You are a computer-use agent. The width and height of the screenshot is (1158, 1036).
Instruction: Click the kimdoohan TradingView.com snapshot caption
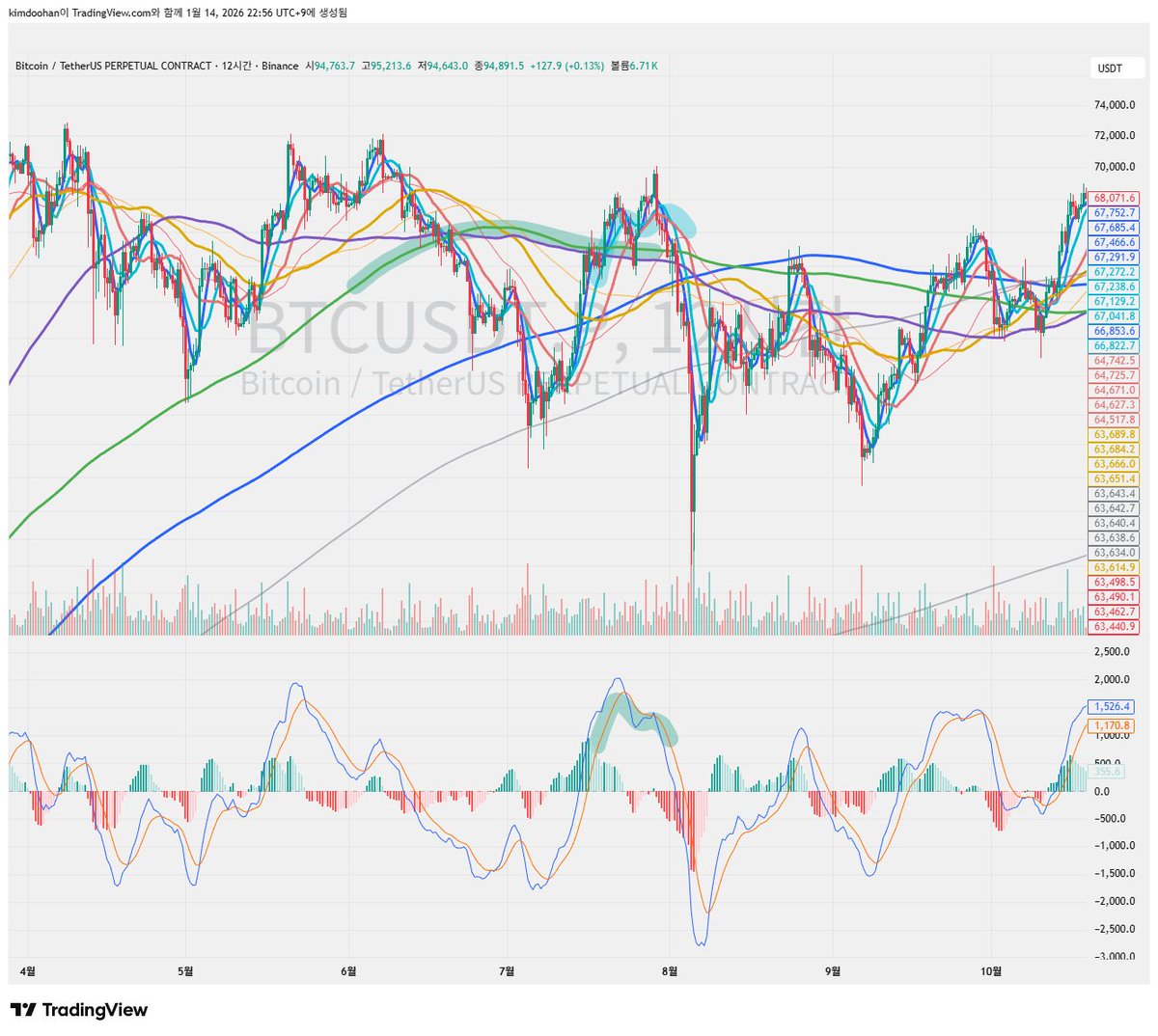tap(179, 13)
